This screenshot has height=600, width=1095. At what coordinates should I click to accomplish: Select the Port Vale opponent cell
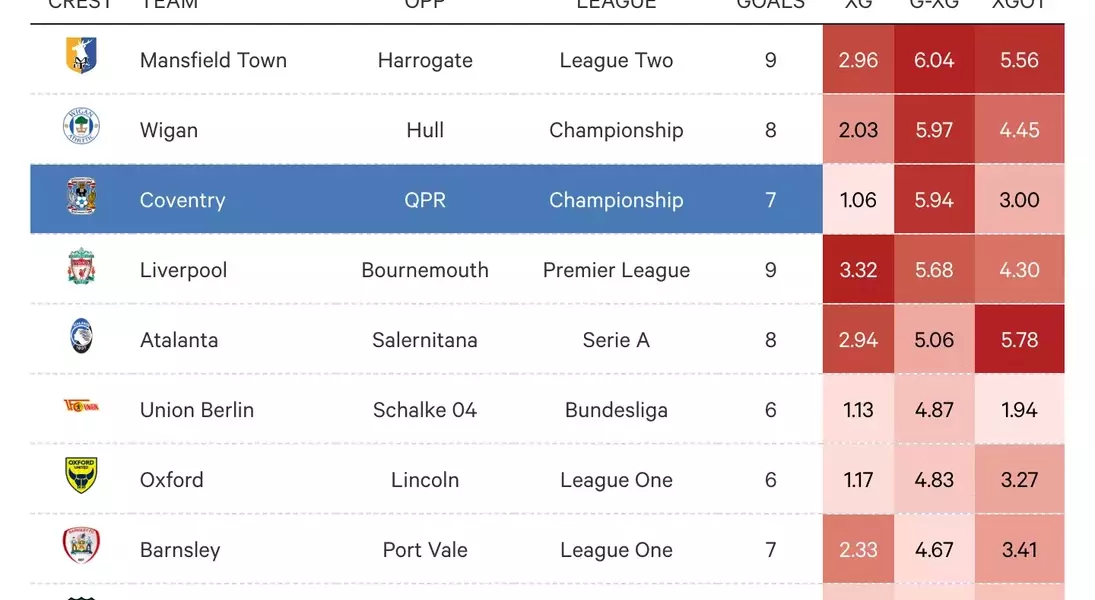pos(425,550)
